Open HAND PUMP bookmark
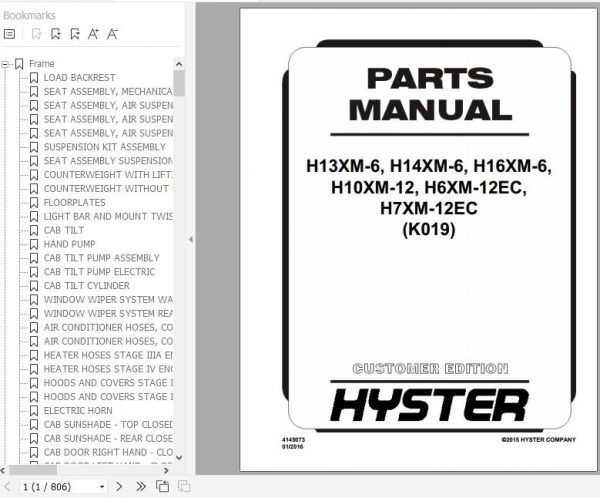Image resolution: width=600 pixels, height=498 pixels. (x=69, y=244)
